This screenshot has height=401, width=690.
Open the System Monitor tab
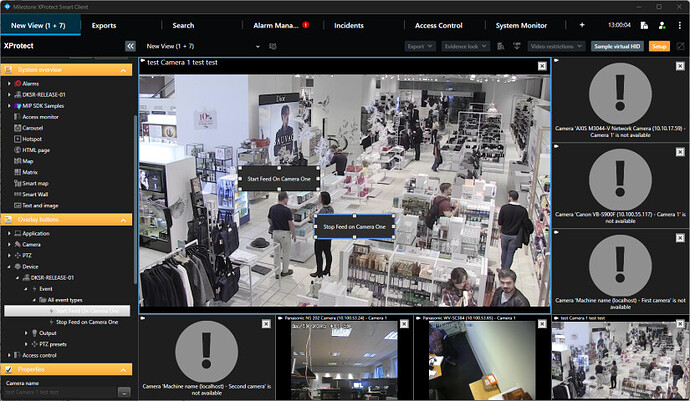click(x=521, y=24)
